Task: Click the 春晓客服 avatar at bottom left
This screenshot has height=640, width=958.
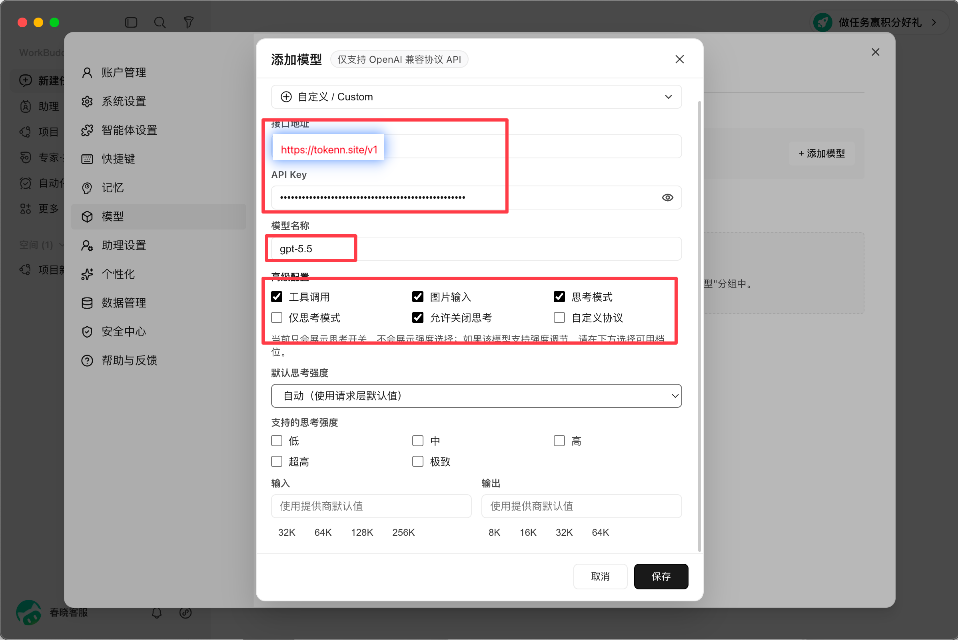Action: tap(29, 613)
